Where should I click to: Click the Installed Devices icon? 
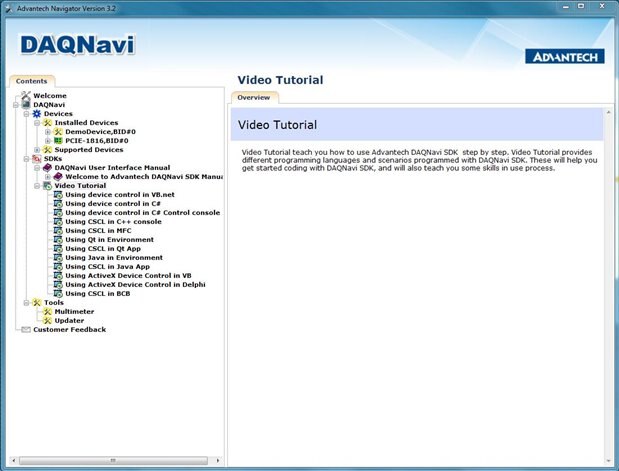click(47, 123)
